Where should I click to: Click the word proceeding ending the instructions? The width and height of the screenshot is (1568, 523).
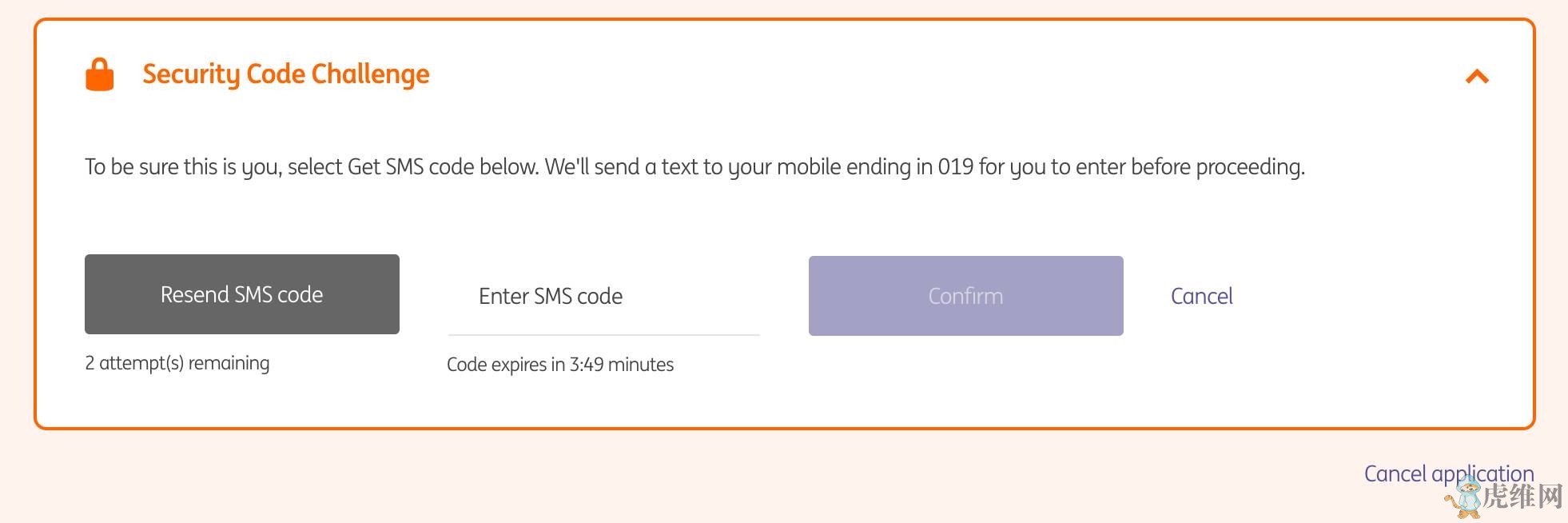(x=1250, y=167)
